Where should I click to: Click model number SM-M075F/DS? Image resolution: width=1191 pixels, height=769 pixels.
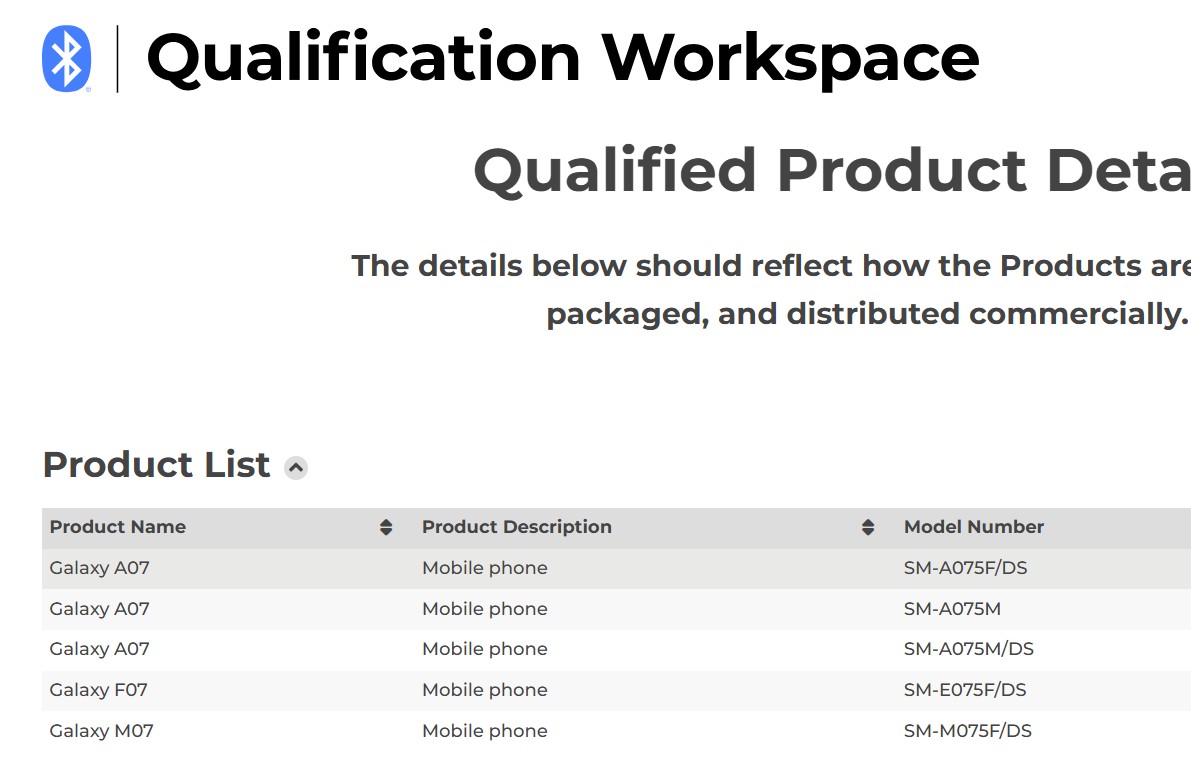tap(968, 731)
